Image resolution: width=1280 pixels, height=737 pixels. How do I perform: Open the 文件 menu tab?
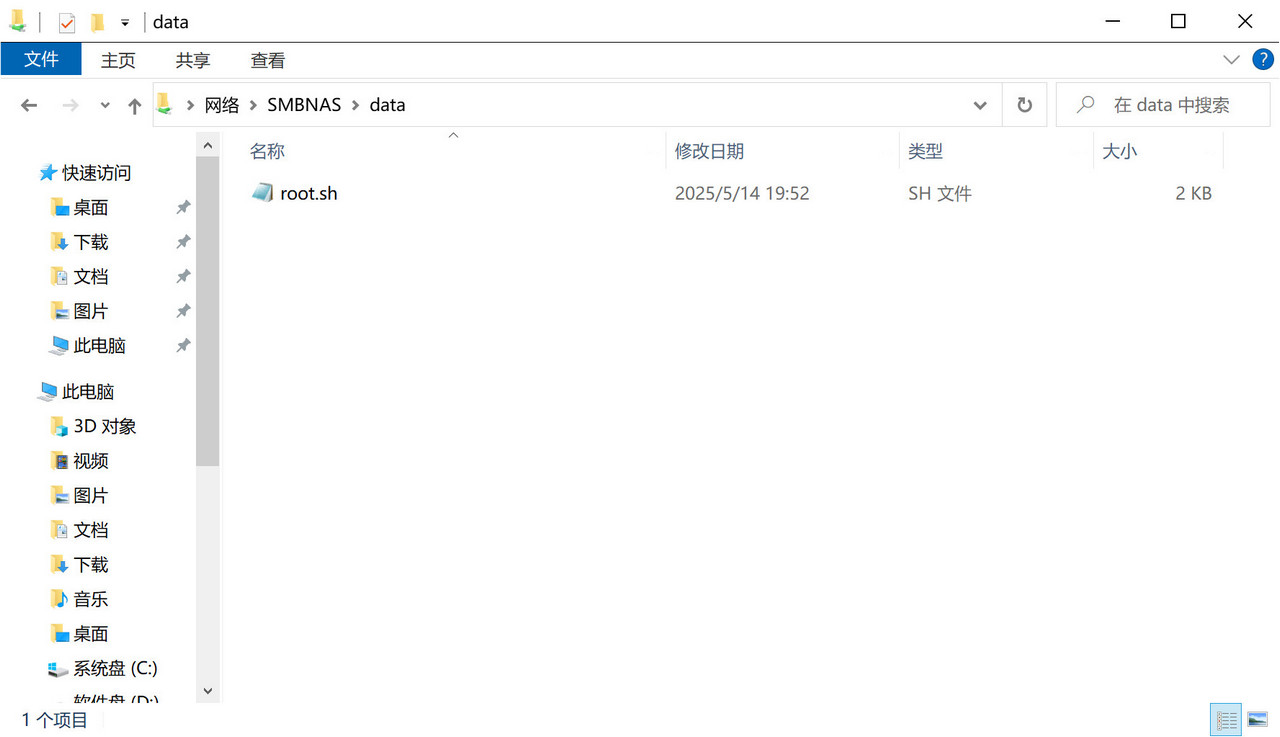click(x=41, y=60)
